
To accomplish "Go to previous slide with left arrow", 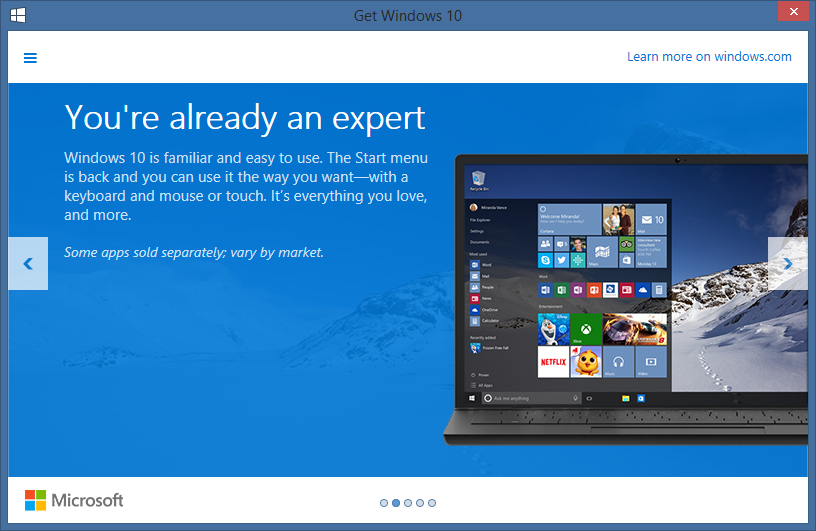I will pyautogui.click(x=28, y=263).
